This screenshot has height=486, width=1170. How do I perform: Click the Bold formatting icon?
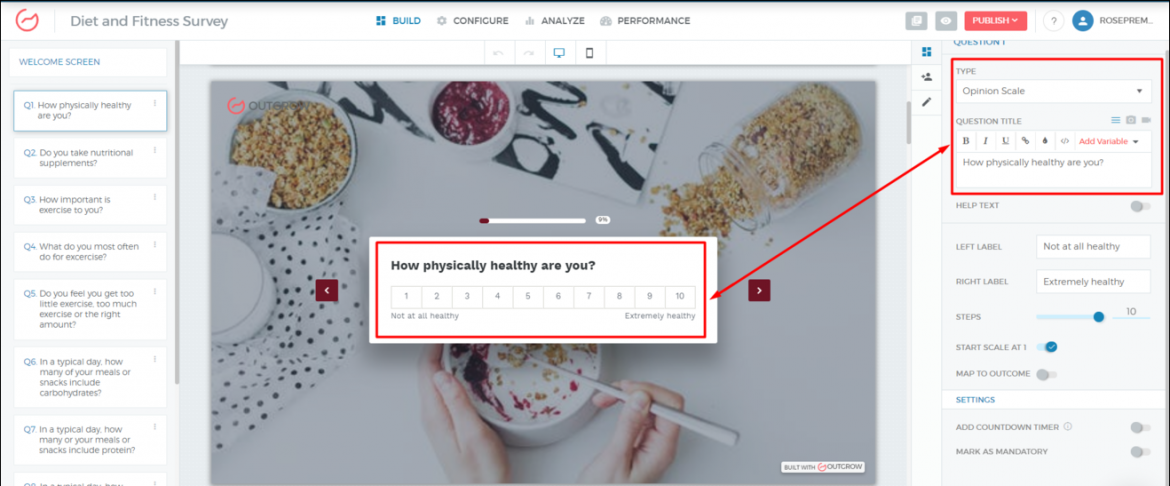(x=966, y=141)
